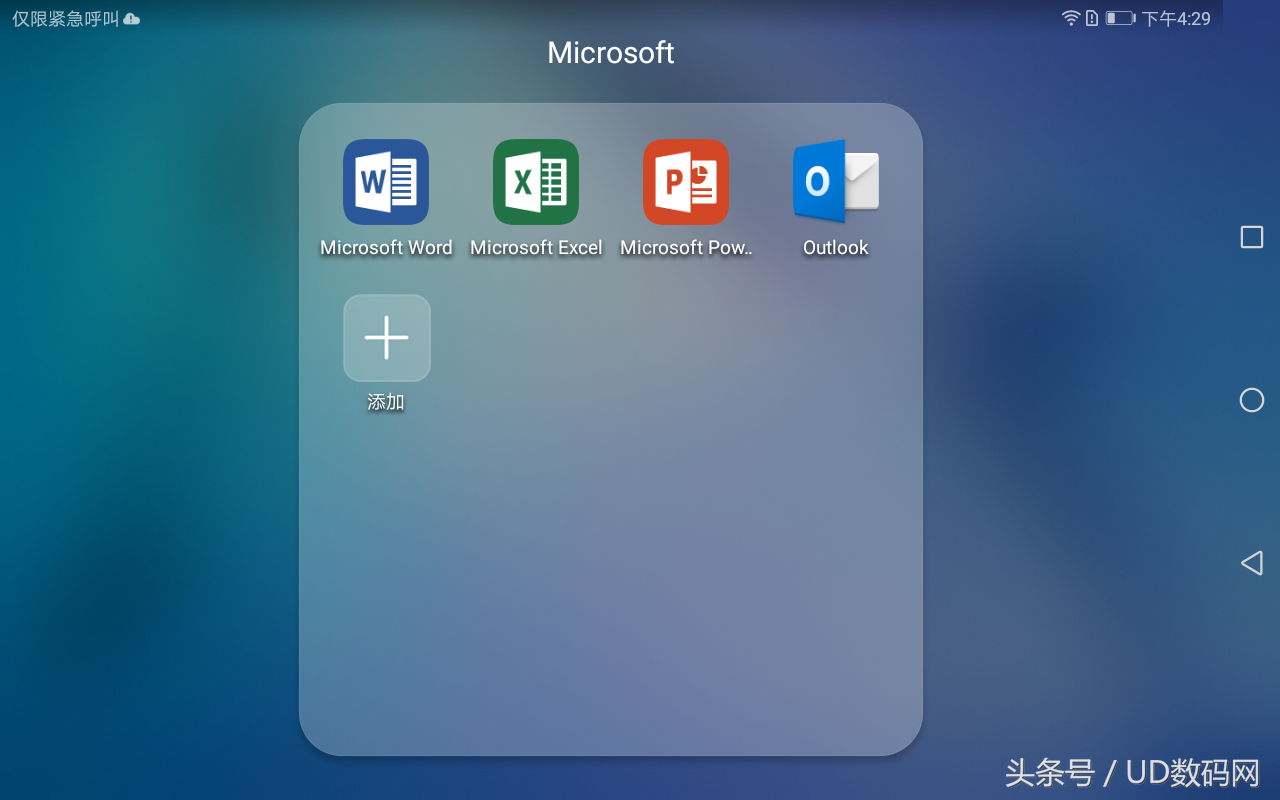The image size is (1280, 800).
Task: Tap the clock showing 下午4:29
Action: click(x=1177, y=19)
